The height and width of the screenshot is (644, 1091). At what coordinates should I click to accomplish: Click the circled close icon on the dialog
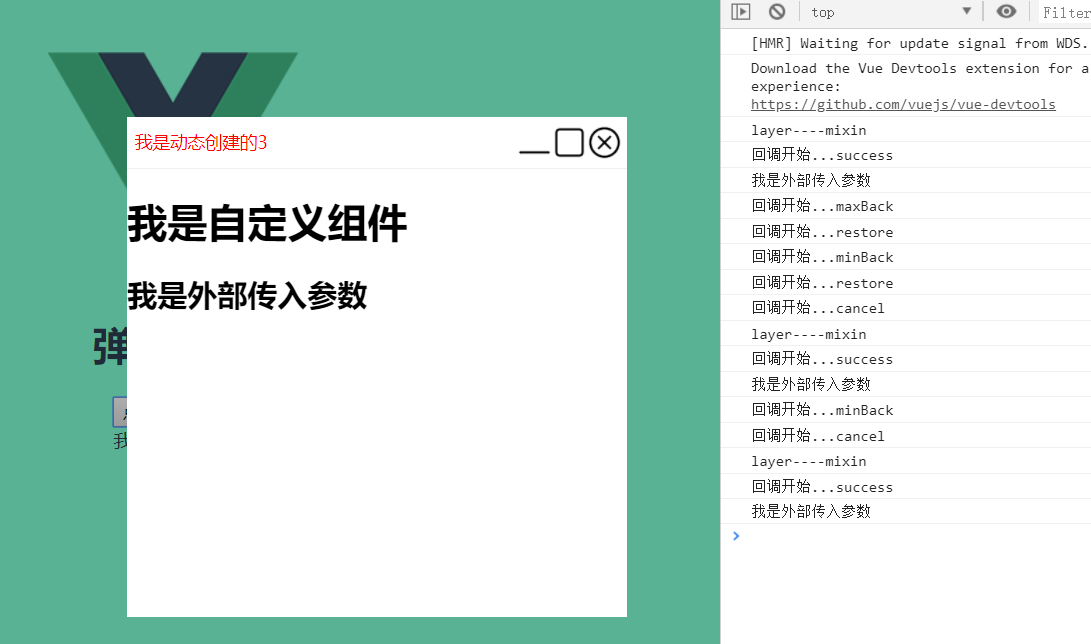pyautogui.click(x=603, y=142)
